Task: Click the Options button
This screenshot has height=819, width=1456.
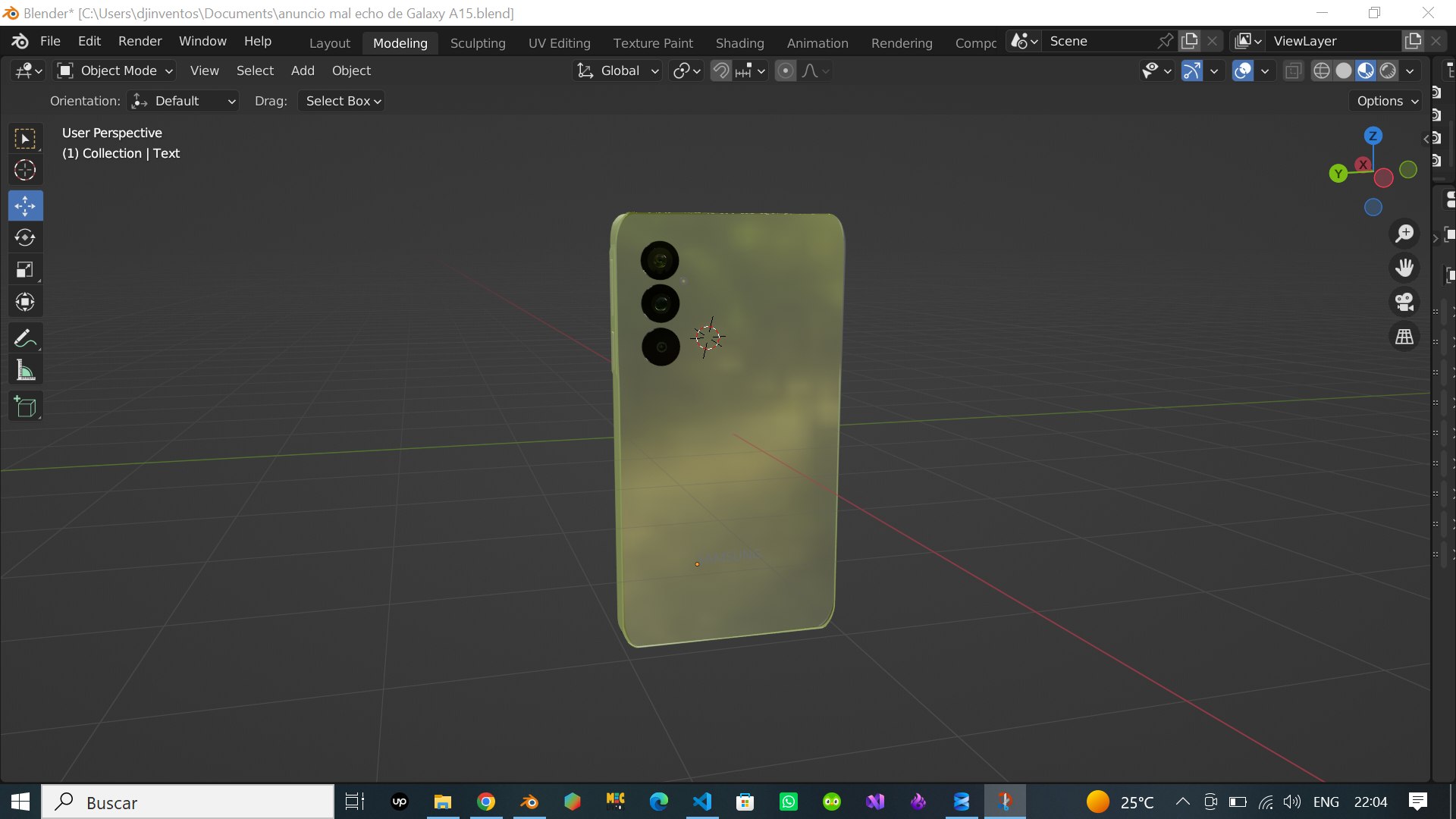Action: (1386, 101)
